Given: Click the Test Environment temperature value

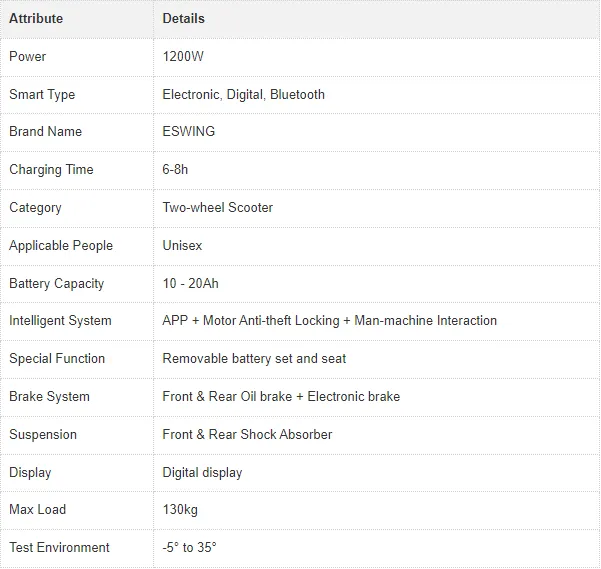Looking at the screenshot, I should click(189, 548).
